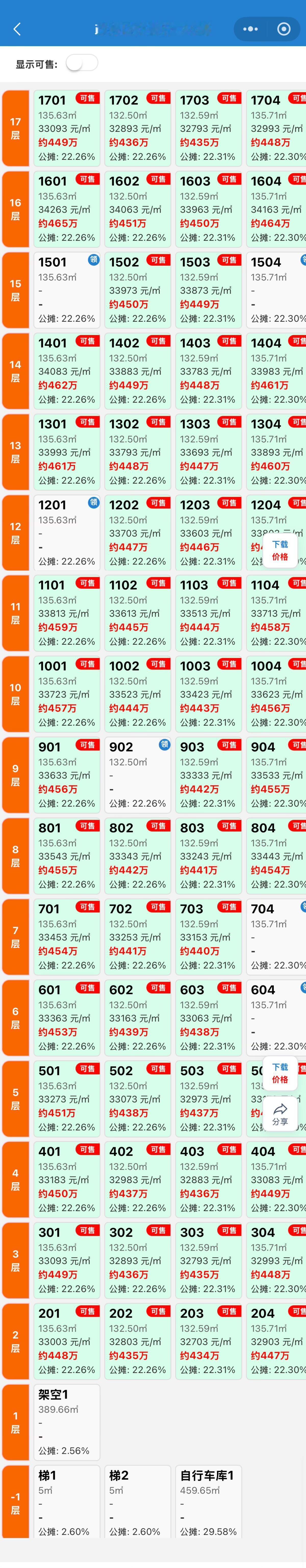Click price 约442万 on unit 903
This screenshot has width=306, height=1568.
coord(200,789)
